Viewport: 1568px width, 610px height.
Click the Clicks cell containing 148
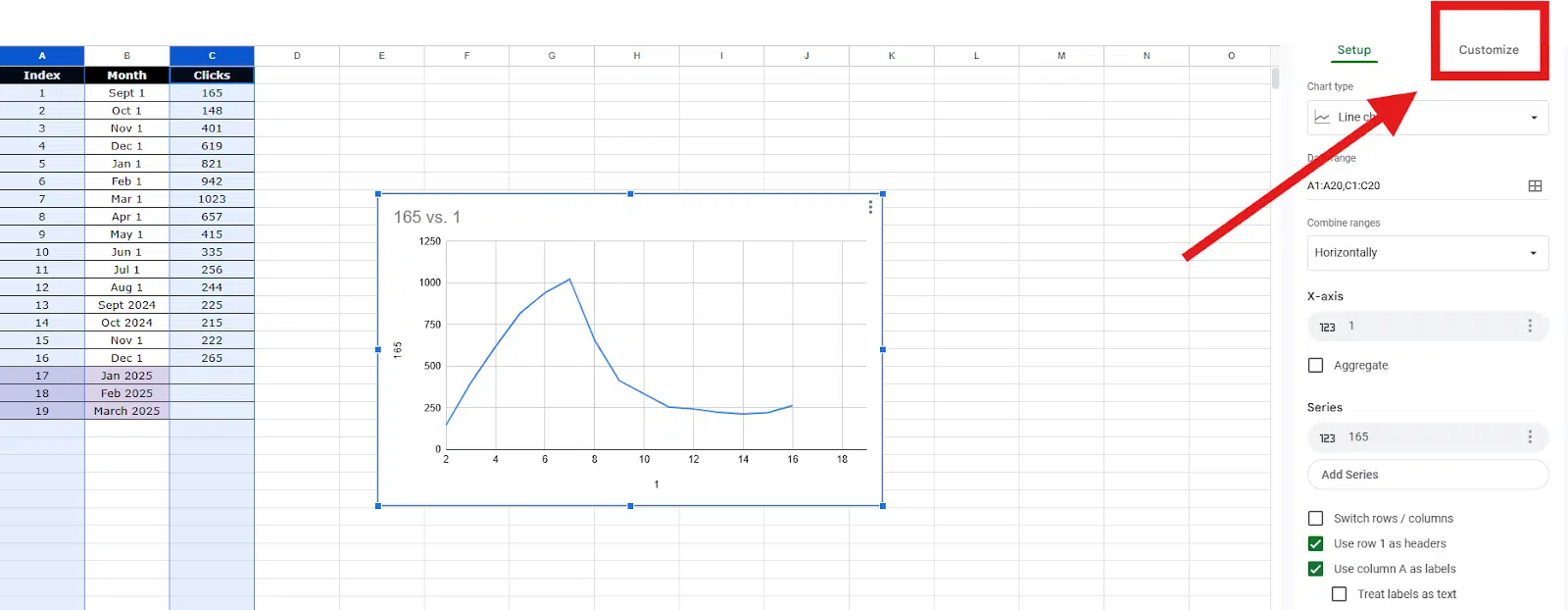point(212,111)
